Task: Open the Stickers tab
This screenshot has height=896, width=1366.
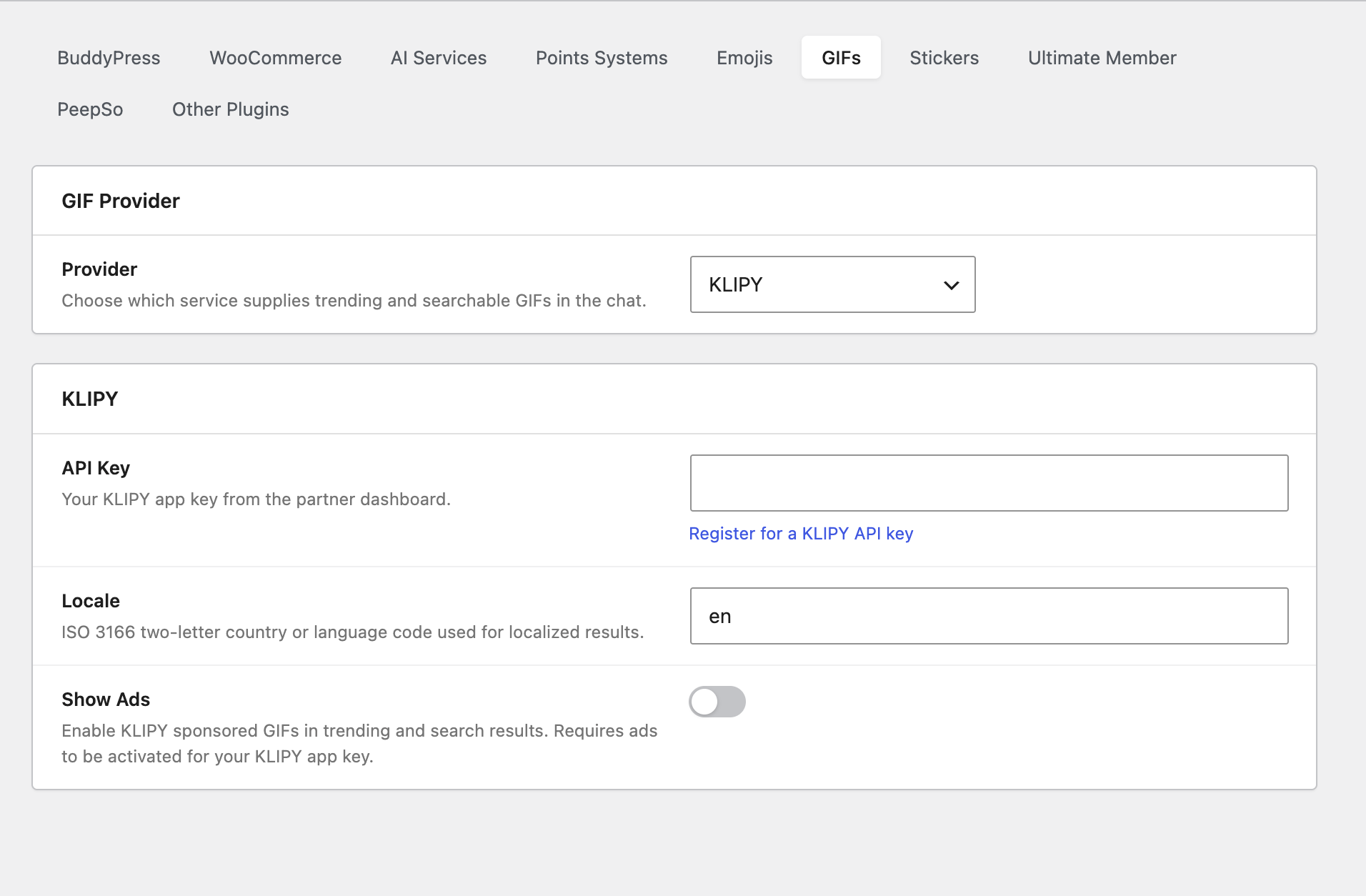Action: (x=944, y=58)
